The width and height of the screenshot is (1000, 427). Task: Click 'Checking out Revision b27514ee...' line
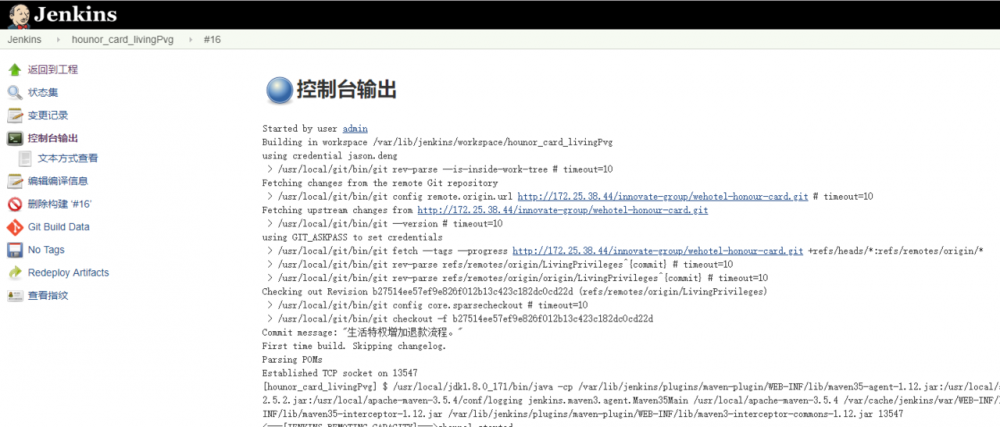point(514,292)
